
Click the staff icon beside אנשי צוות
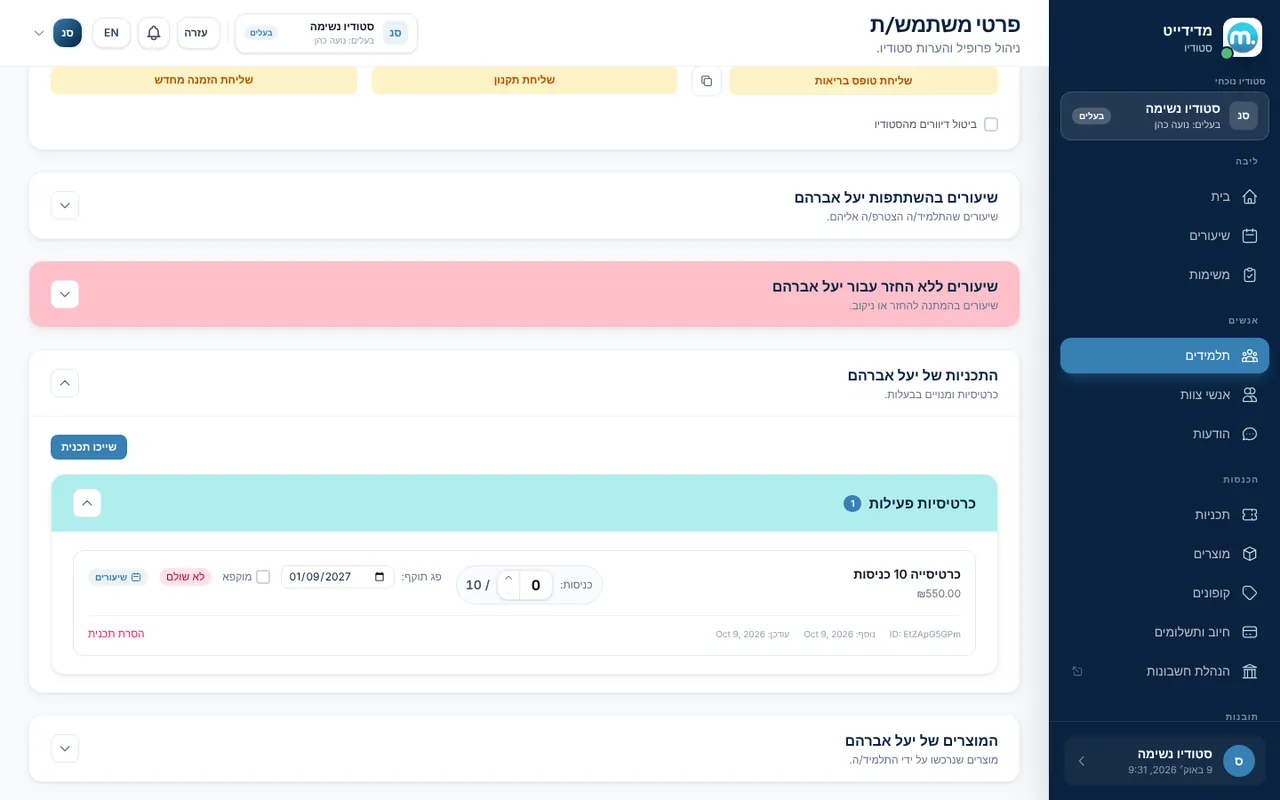tap(1249, 395)
